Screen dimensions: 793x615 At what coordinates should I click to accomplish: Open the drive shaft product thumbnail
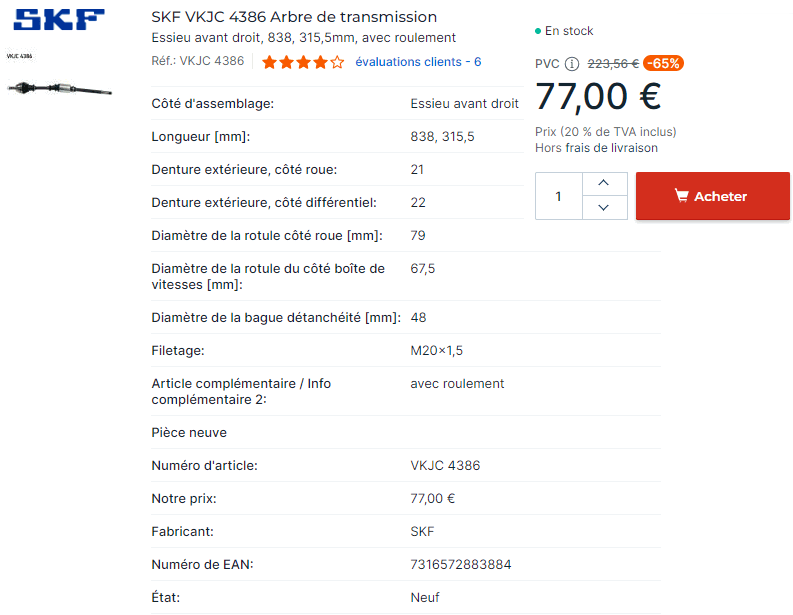tap(60, 88)
